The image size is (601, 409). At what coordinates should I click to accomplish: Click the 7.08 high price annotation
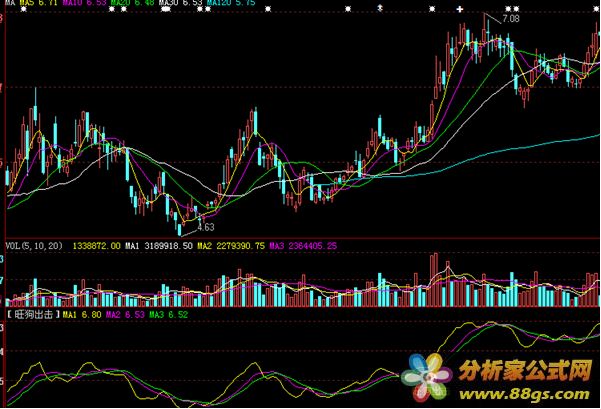[x=511, y=18]
